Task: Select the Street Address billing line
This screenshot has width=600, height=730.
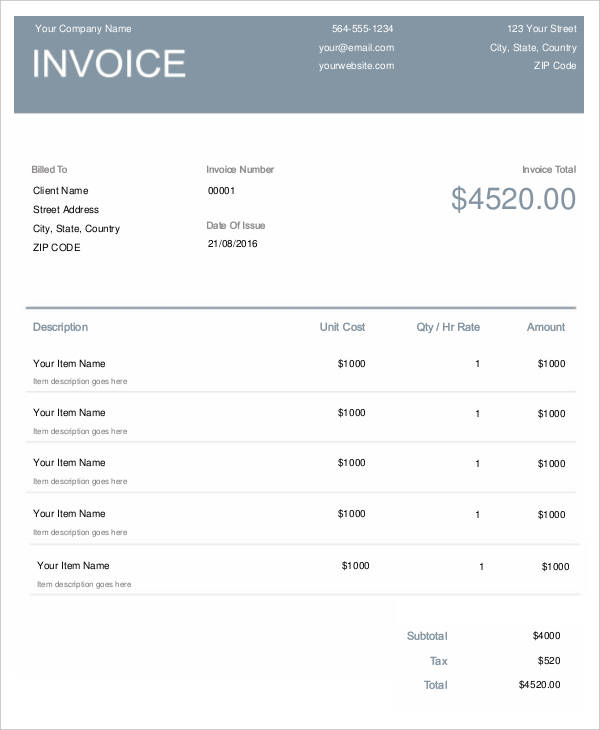Action: pos(66,209)
